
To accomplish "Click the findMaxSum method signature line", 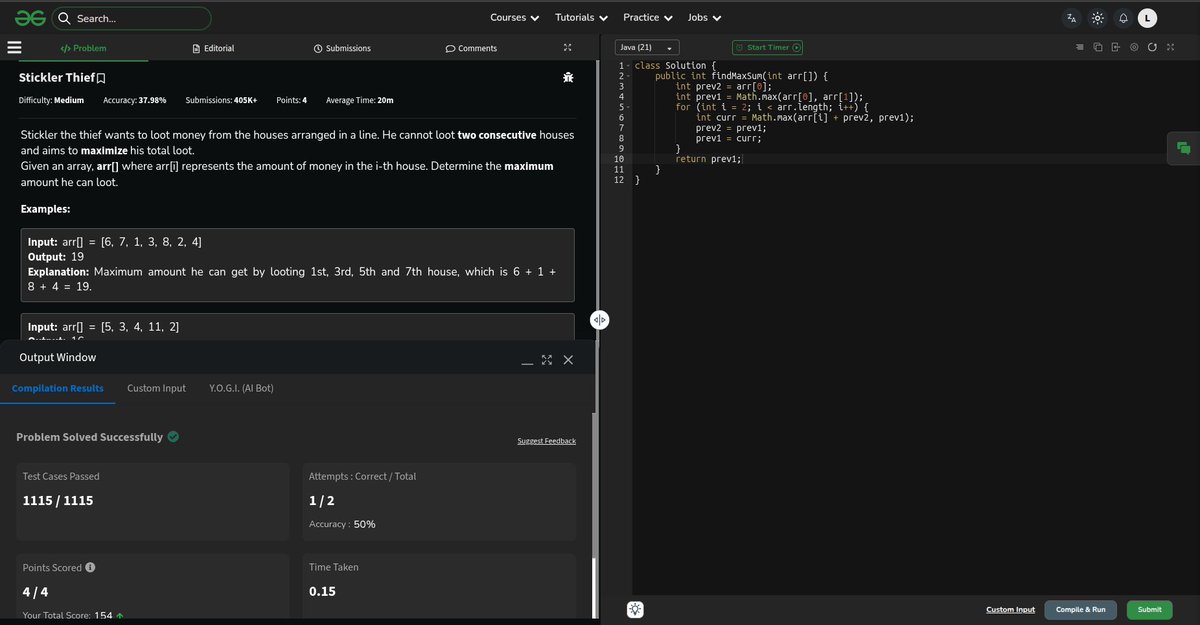I will 742,76.
